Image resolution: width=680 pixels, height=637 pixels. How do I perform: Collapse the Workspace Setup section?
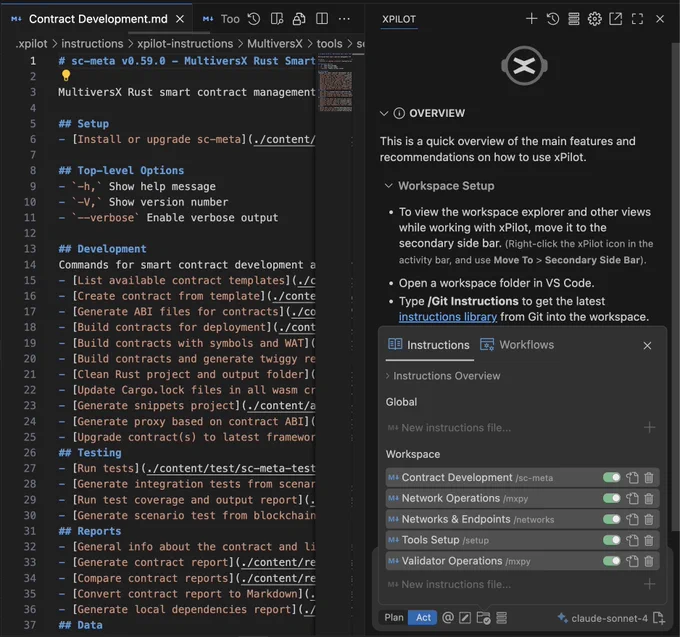pyautogui.click(x=389, y=186)
